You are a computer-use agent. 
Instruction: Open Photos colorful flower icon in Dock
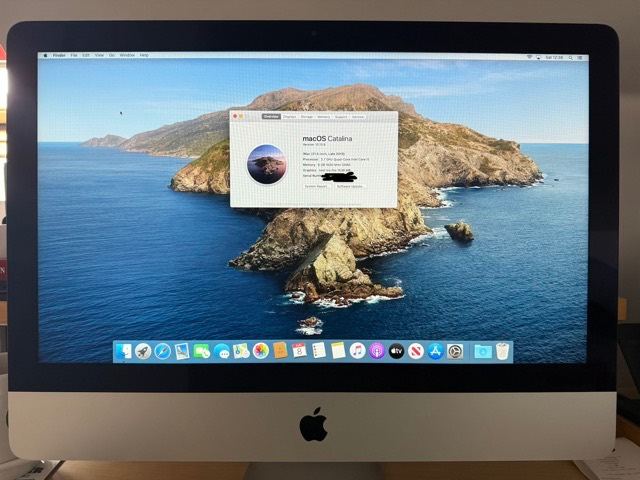[260, 351]
